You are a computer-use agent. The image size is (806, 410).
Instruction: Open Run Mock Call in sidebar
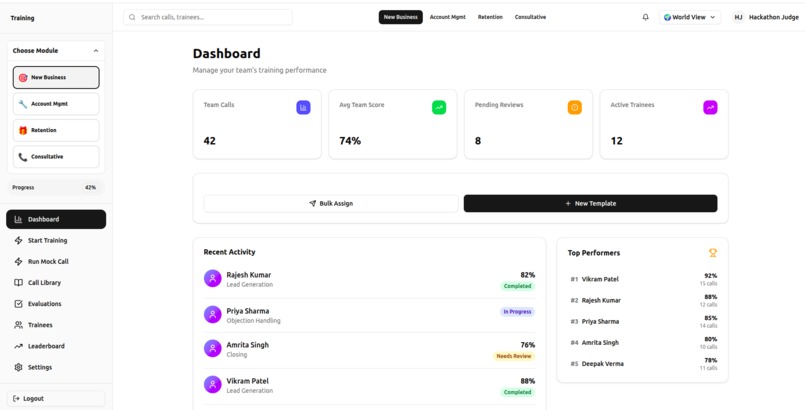click(x=56, y=262)
